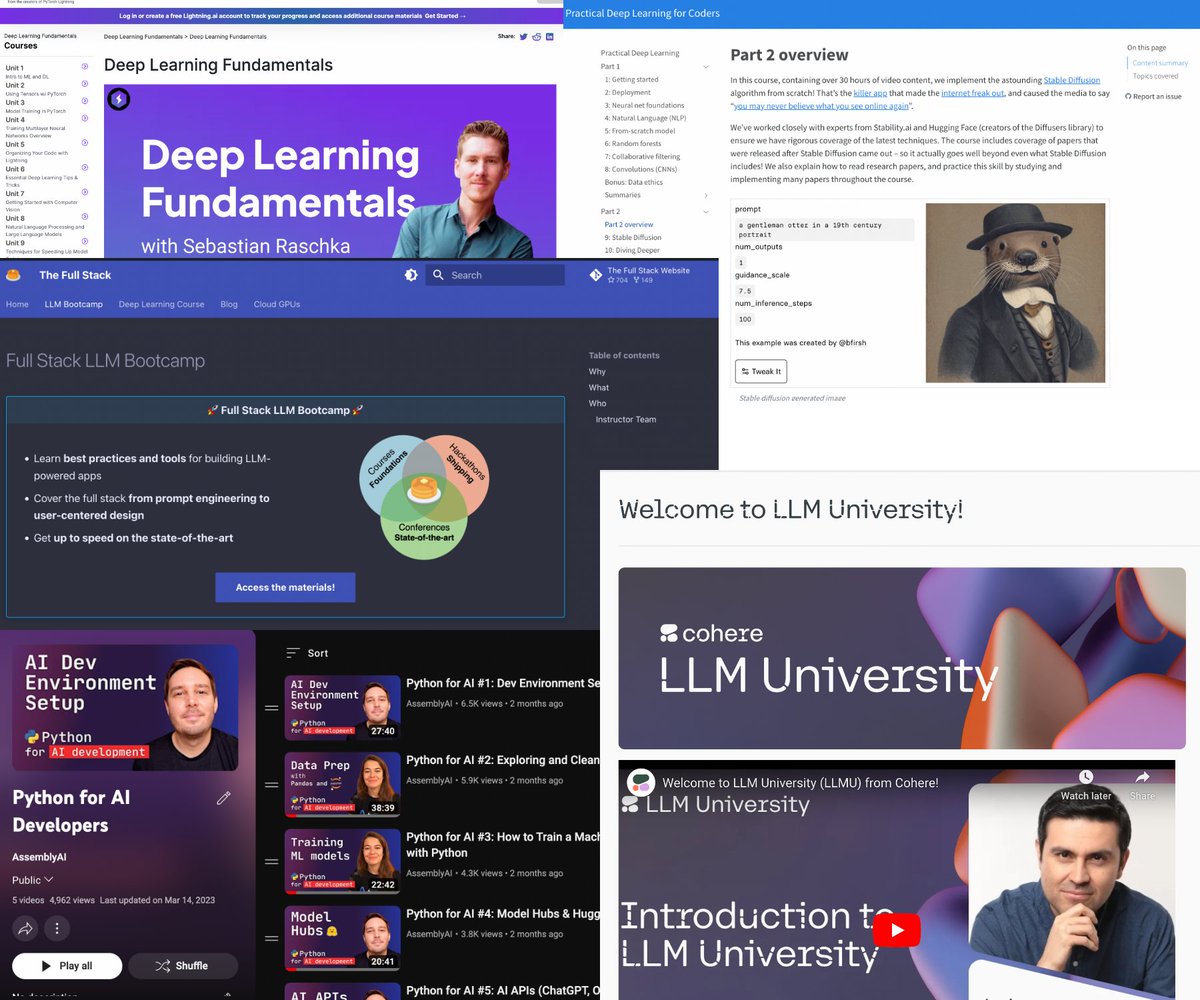Image resolution: width=1200 pixels, height=1000 pixels.
Task: Jump to Topics covered on this page
Action: coord(1155,76)
